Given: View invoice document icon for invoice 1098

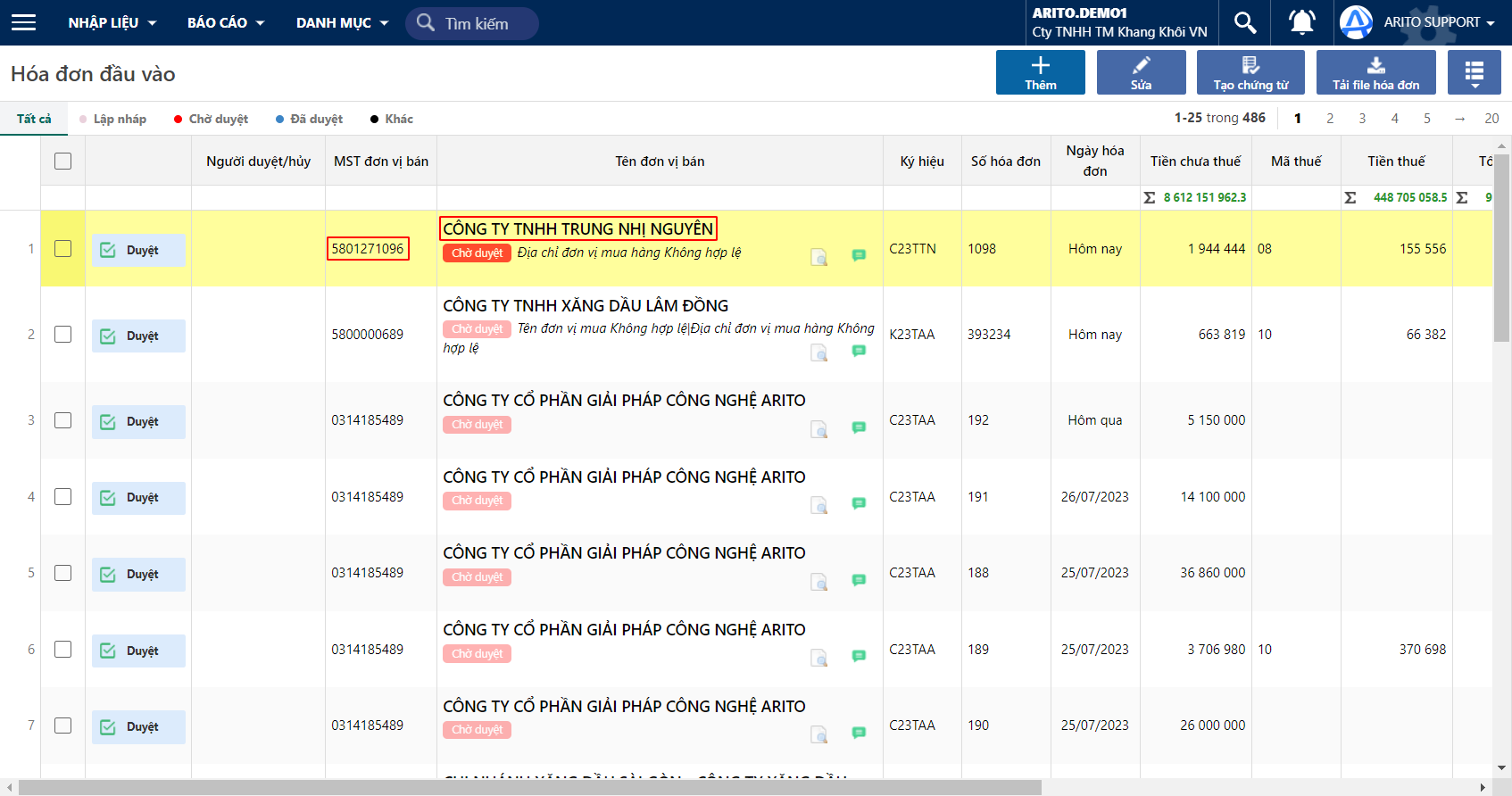Looking at the screenshot, I should [x=818, y=257].
